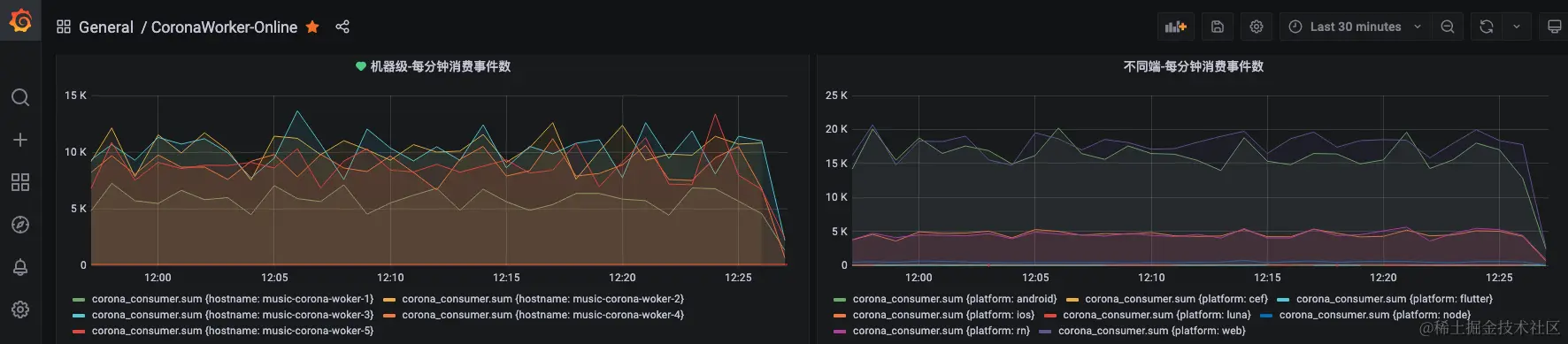Open the Configuration gear sidebar icon
Viewport: 1568px width, 344px height.
(20, 310)
